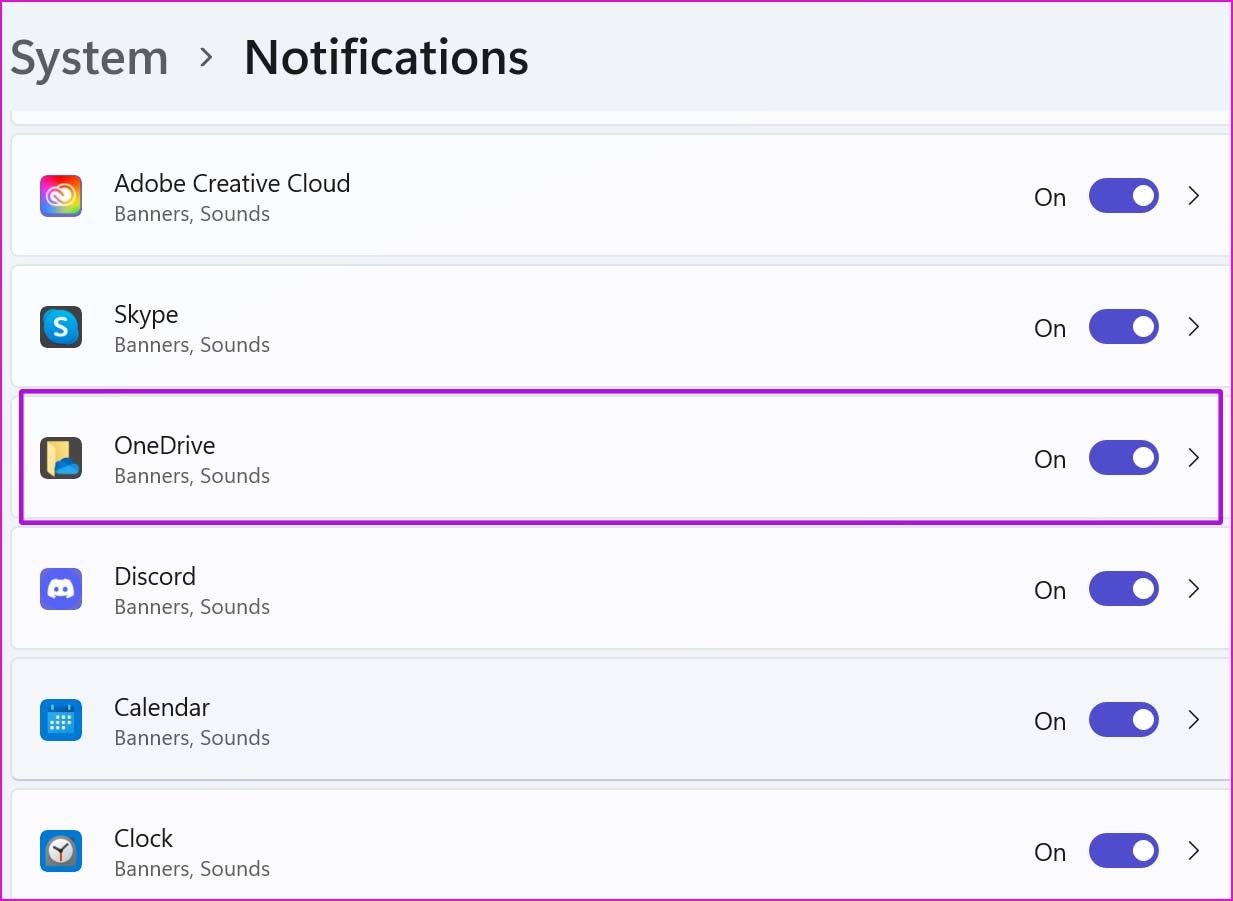
Task: Click the Skype app icon
Action: 61,327
